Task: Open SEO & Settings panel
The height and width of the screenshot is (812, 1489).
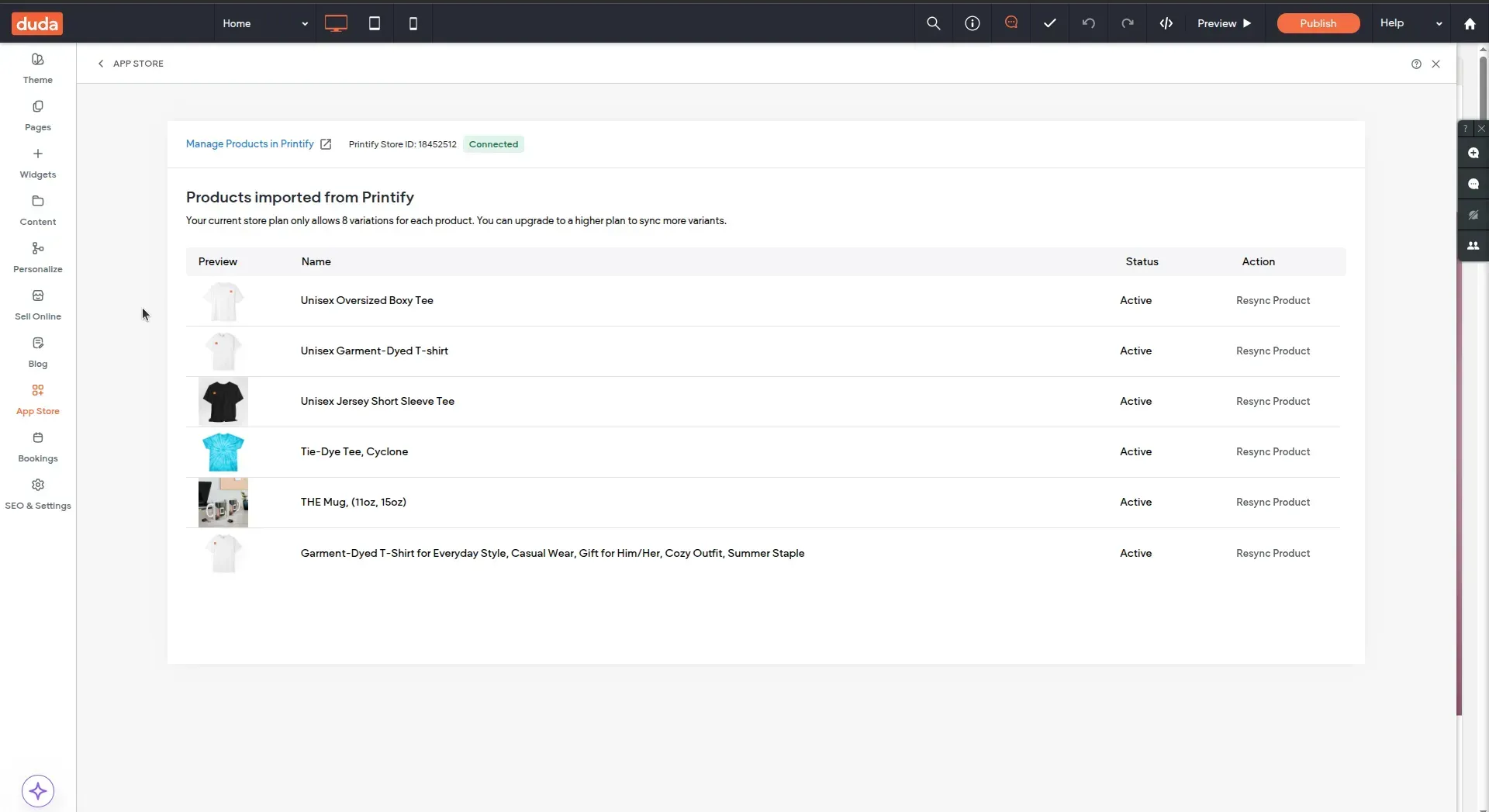Action: coord(38,494)
